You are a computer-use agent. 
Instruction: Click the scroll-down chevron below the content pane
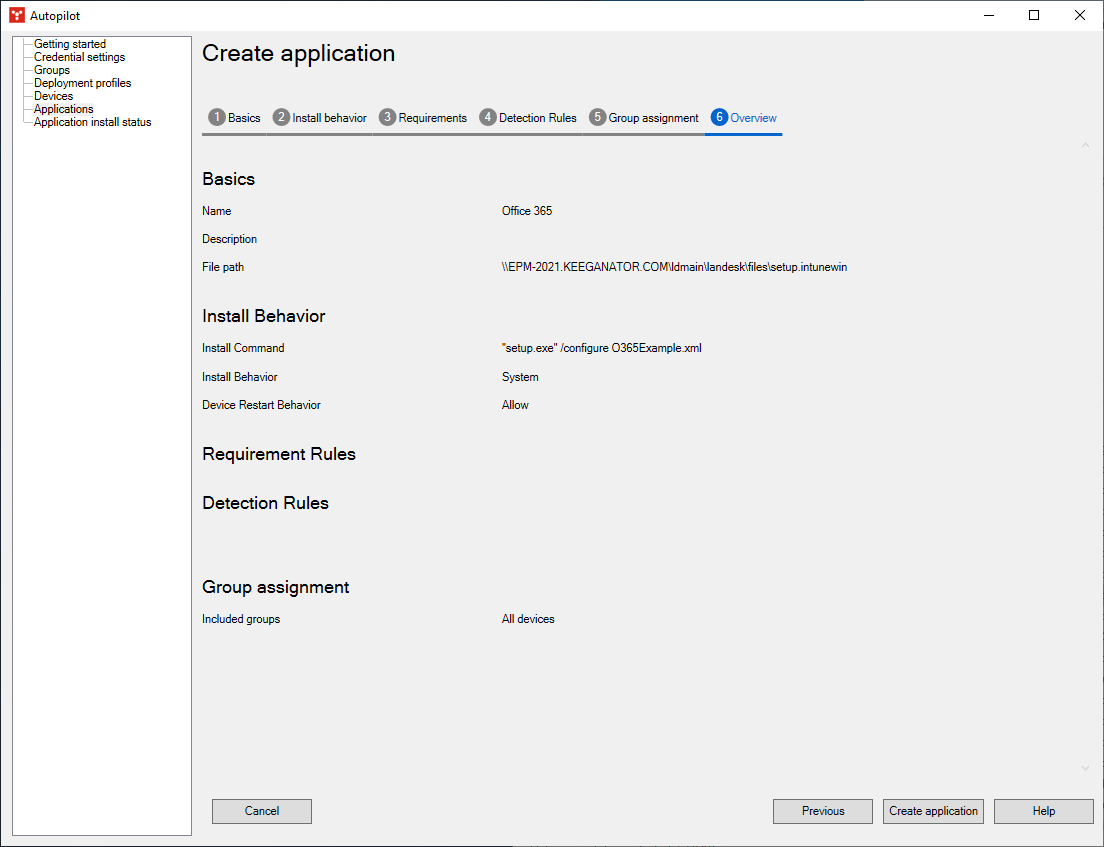tap(1085, 768)
